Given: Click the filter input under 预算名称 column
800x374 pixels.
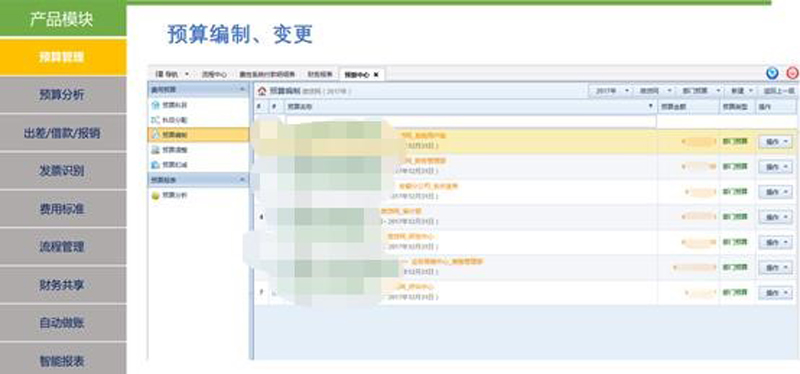Looking at the screenshot, I should [x=471, y=121].
